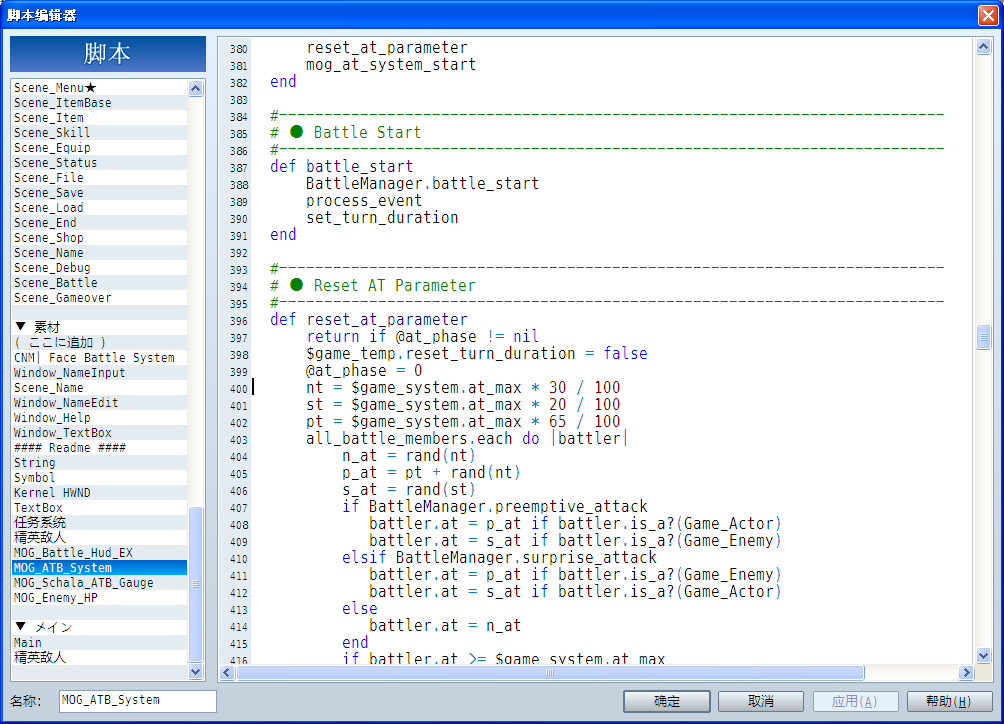Click the script list scroll down arrow
The image size is (1004, 724).
point(196,672)
